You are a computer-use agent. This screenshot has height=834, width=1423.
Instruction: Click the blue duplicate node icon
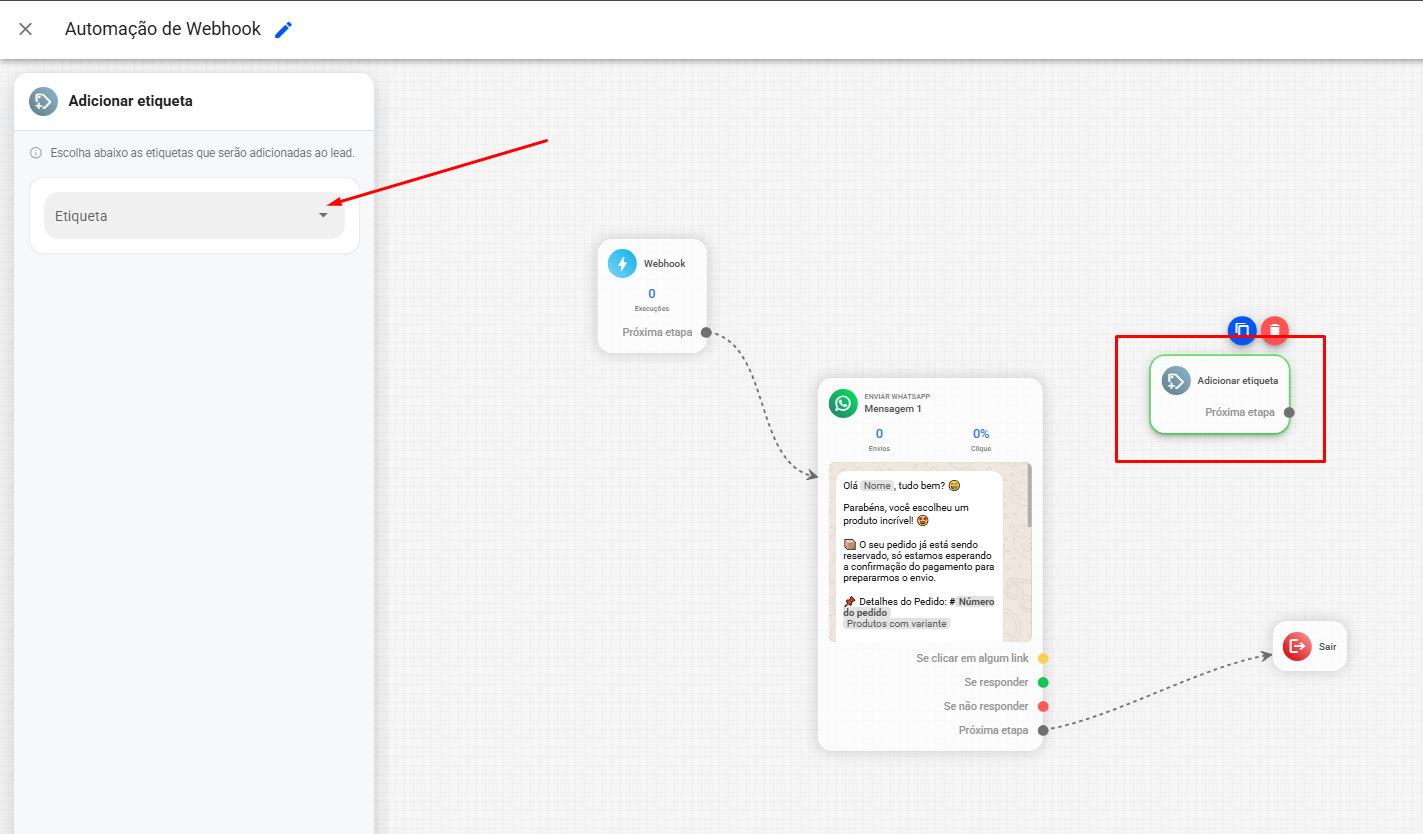tap(1242, 330)
